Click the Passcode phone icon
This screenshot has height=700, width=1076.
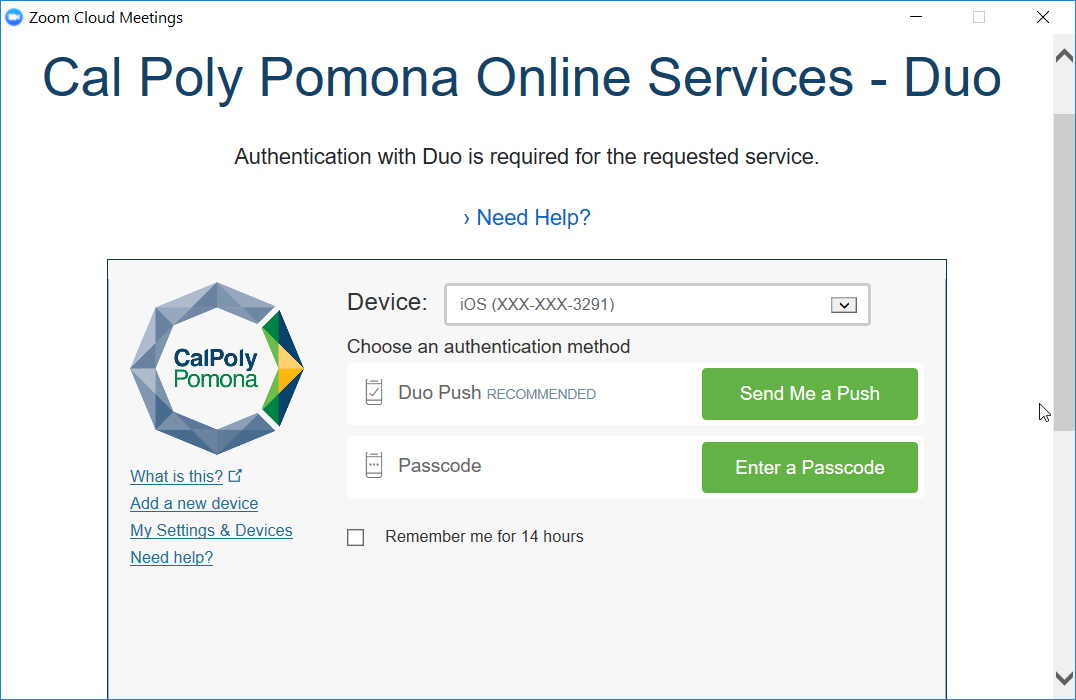tap(374, 465)
